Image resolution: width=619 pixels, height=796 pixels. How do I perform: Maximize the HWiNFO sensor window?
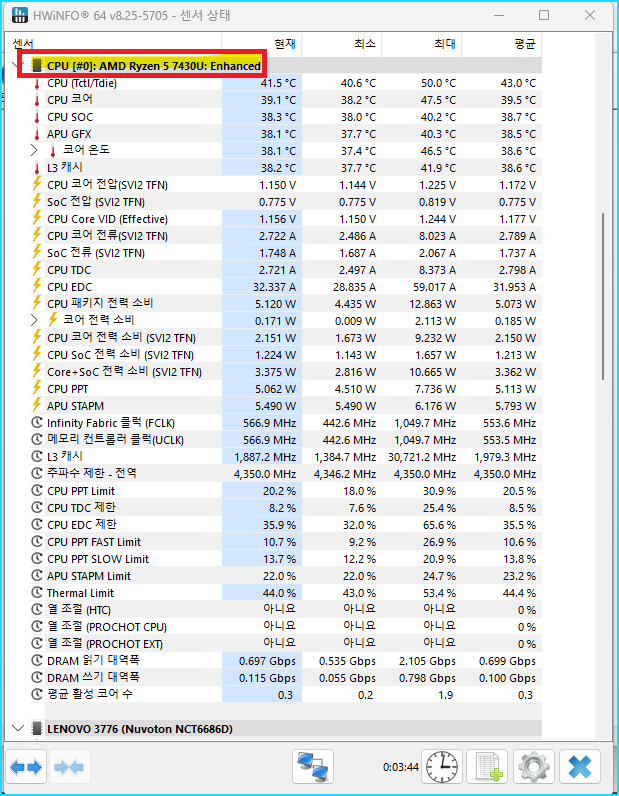544,15
